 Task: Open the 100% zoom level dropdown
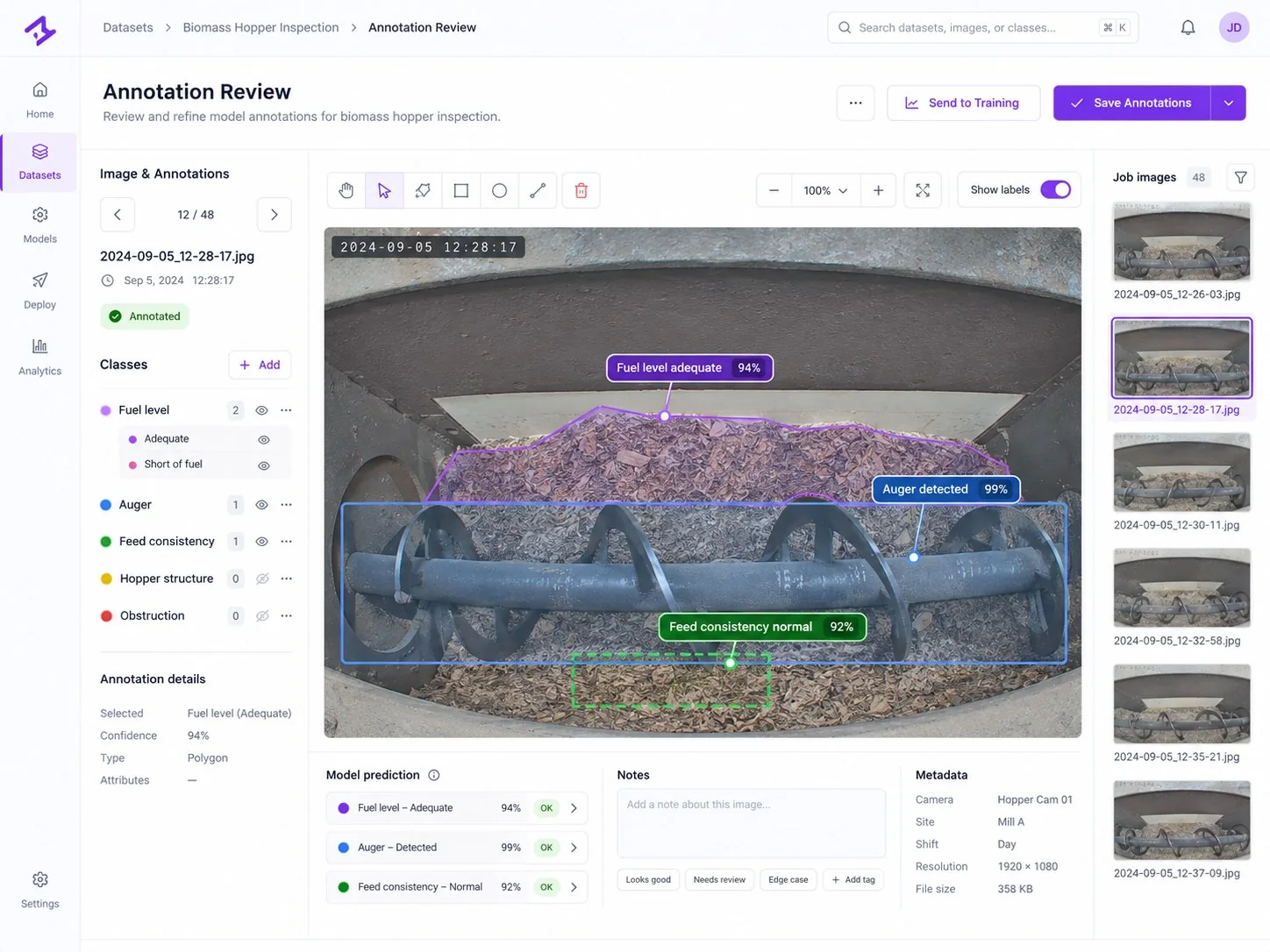coord(825,190)
